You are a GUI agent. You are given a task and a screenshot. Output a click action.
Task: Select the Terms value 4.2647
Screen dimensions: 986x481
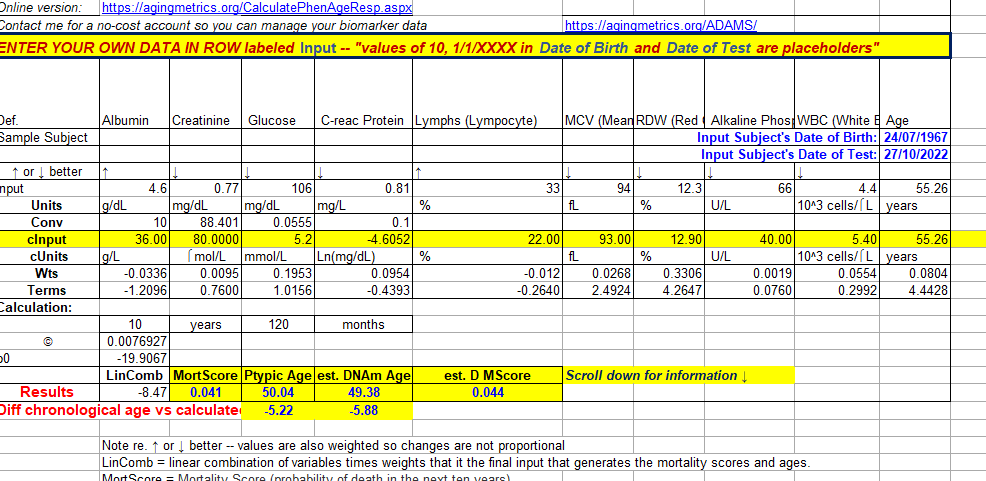point(670,290)
